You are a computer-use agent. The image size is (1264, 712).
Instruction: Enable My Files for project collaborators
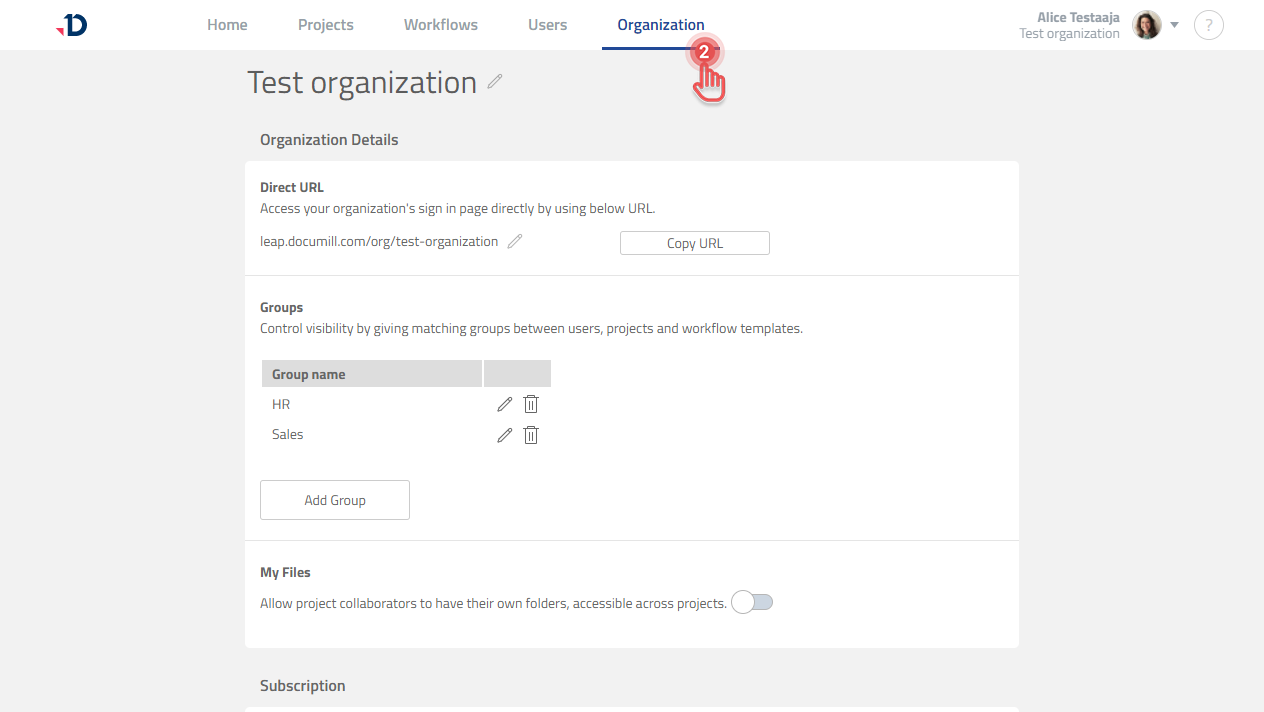751,602
